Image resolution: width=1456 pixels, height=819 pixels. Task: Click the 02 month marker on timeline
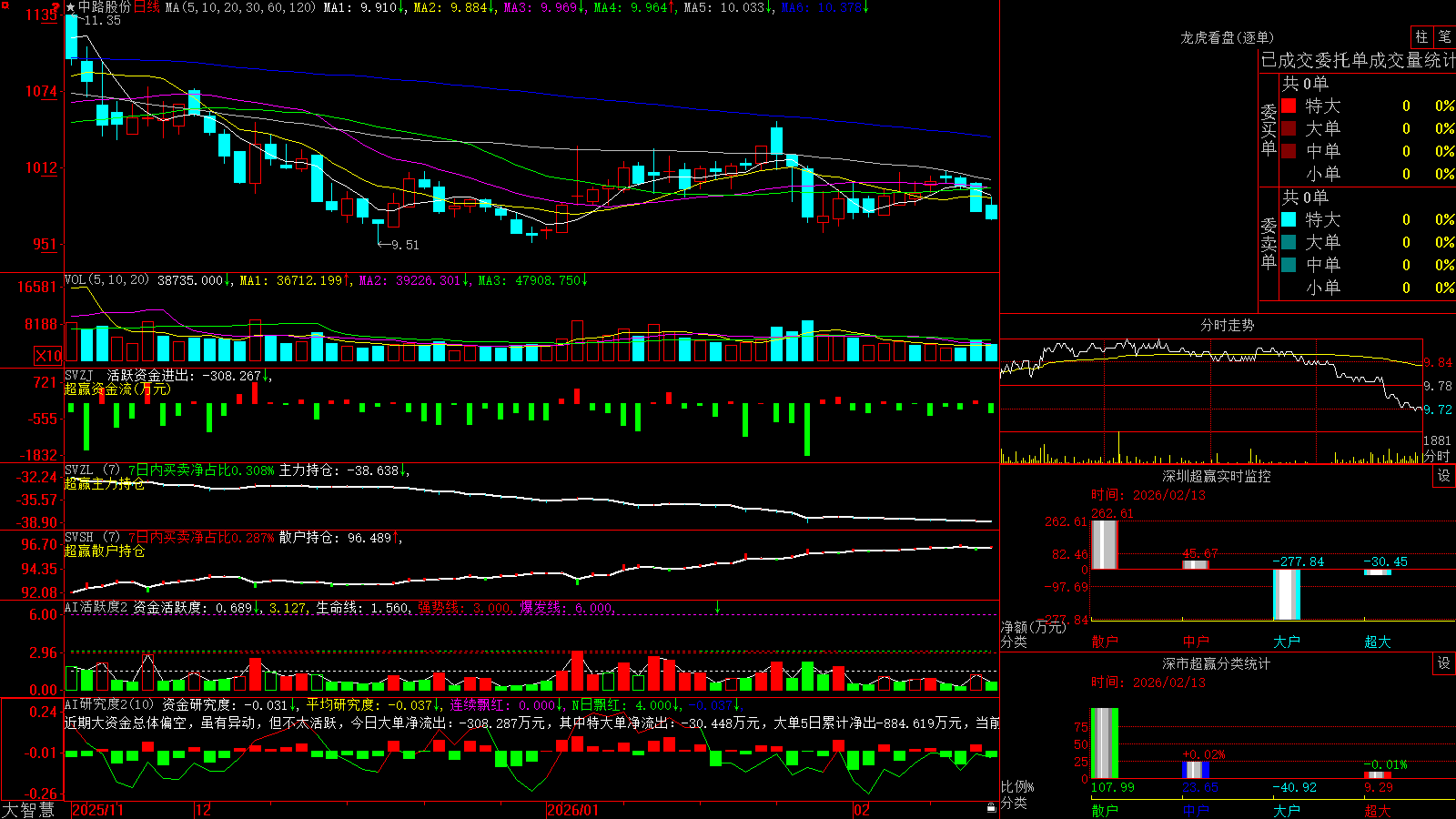tap(861, 810)
